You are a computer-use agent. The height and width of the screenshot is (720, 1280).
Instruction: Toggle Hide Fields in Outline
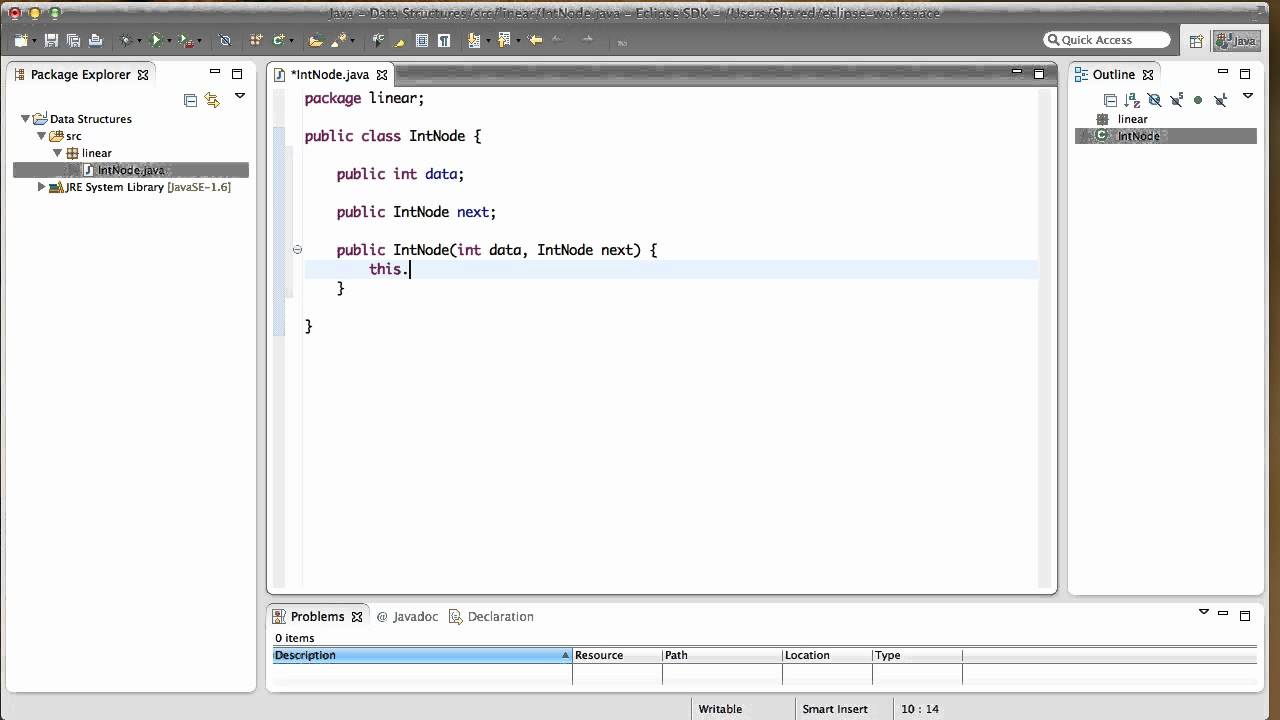click(1154, 100)
